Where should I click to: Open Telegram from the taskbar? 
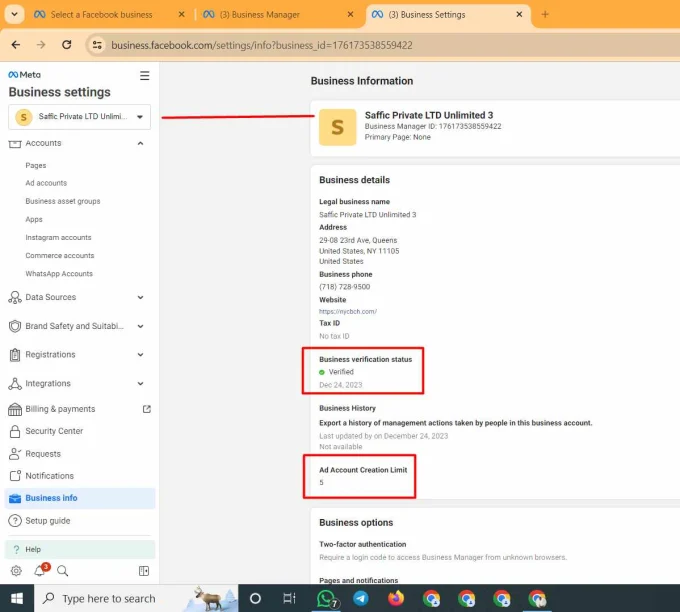[x=360, y=599]
